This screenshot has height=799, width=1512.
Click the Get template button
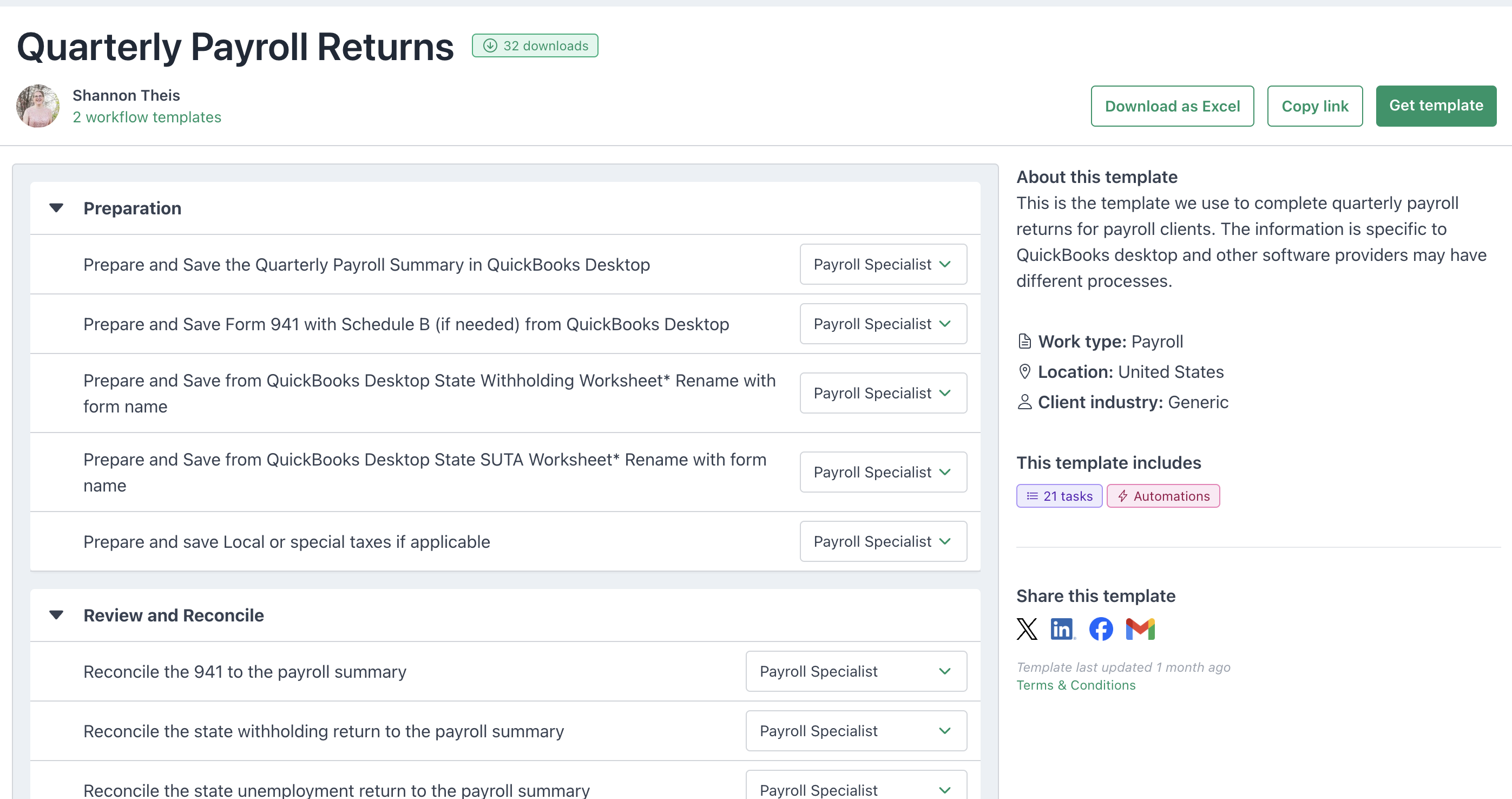tap(1436, 106)
